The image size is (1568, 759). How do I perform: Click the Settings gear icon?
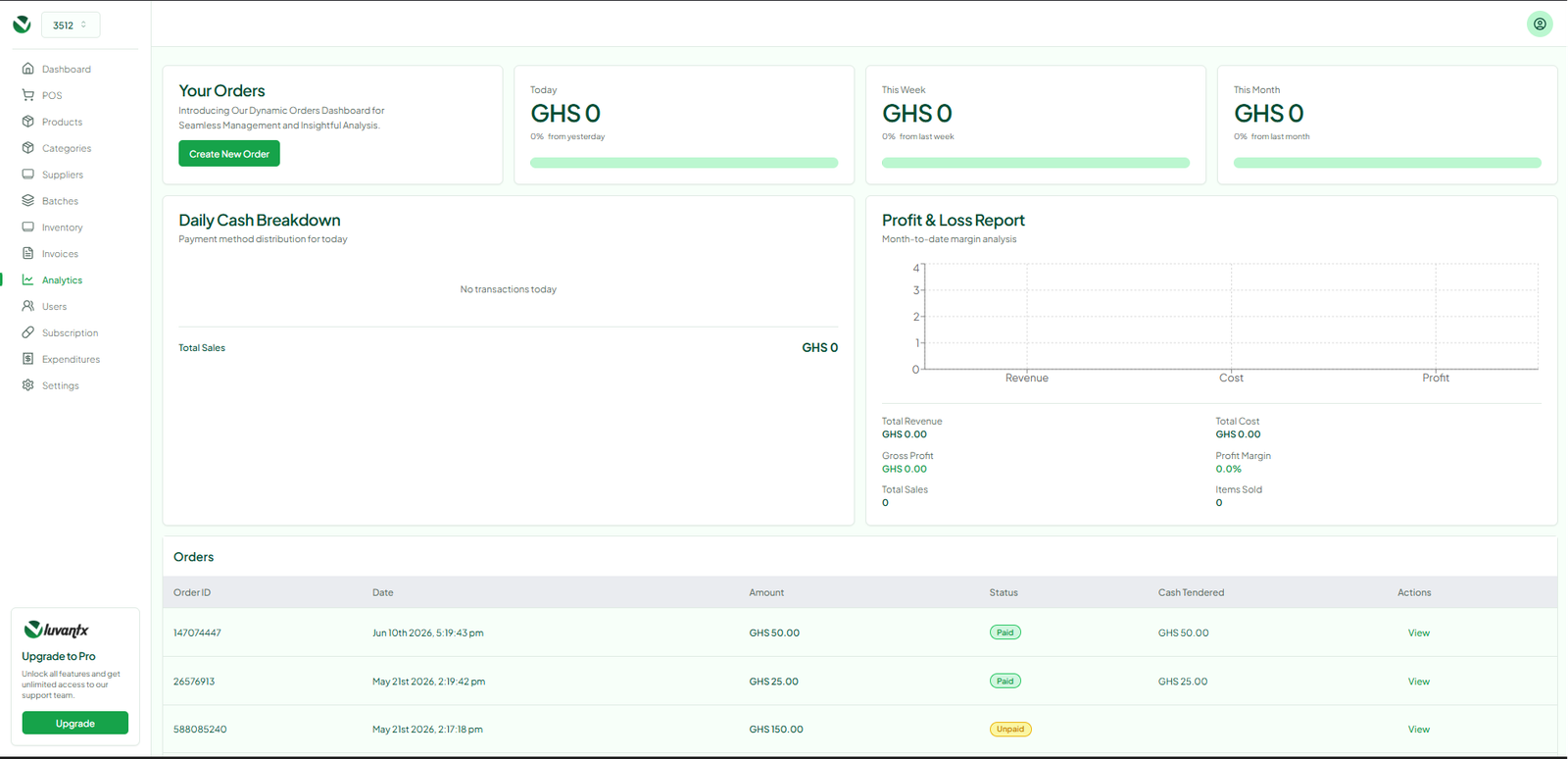click(28, 385)
